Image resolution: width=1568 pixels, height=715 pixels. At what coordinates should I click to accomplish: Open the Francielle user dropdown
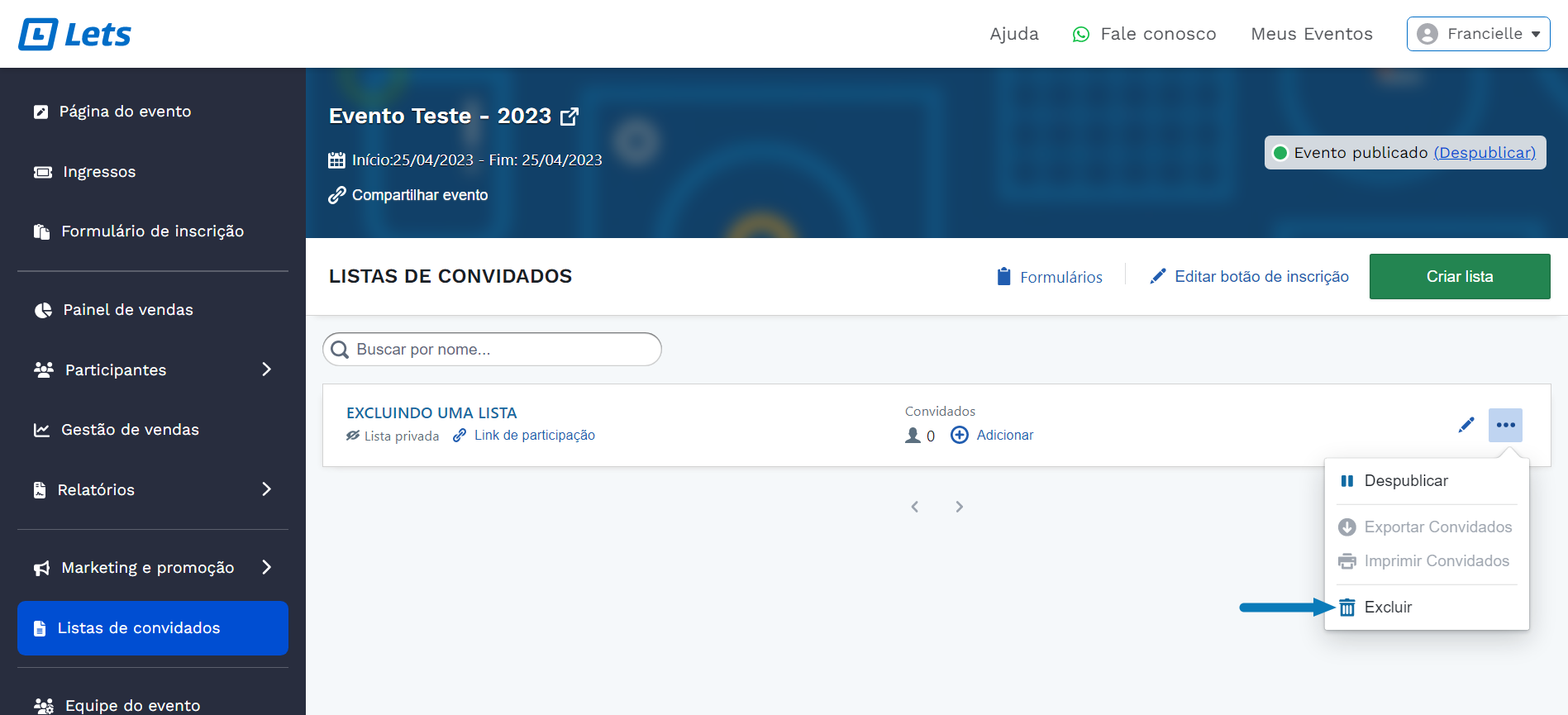[x=1478, y=34]
